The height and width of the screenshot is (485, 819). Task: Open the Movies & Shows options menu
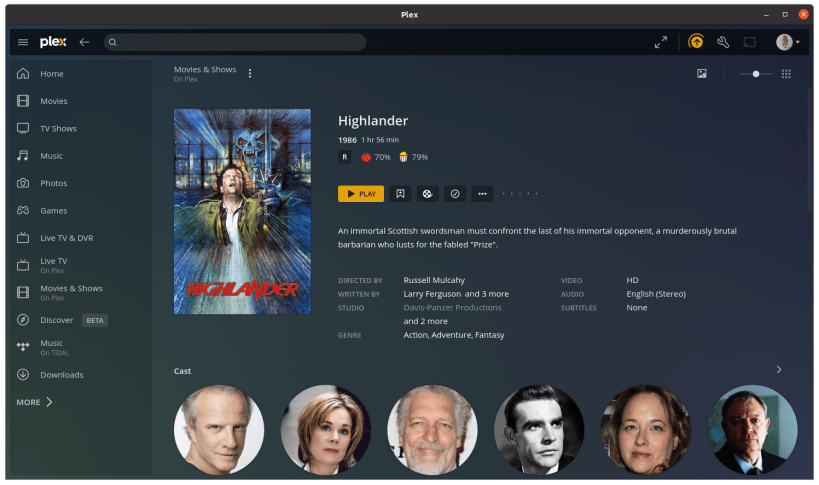tap(250, 74)
